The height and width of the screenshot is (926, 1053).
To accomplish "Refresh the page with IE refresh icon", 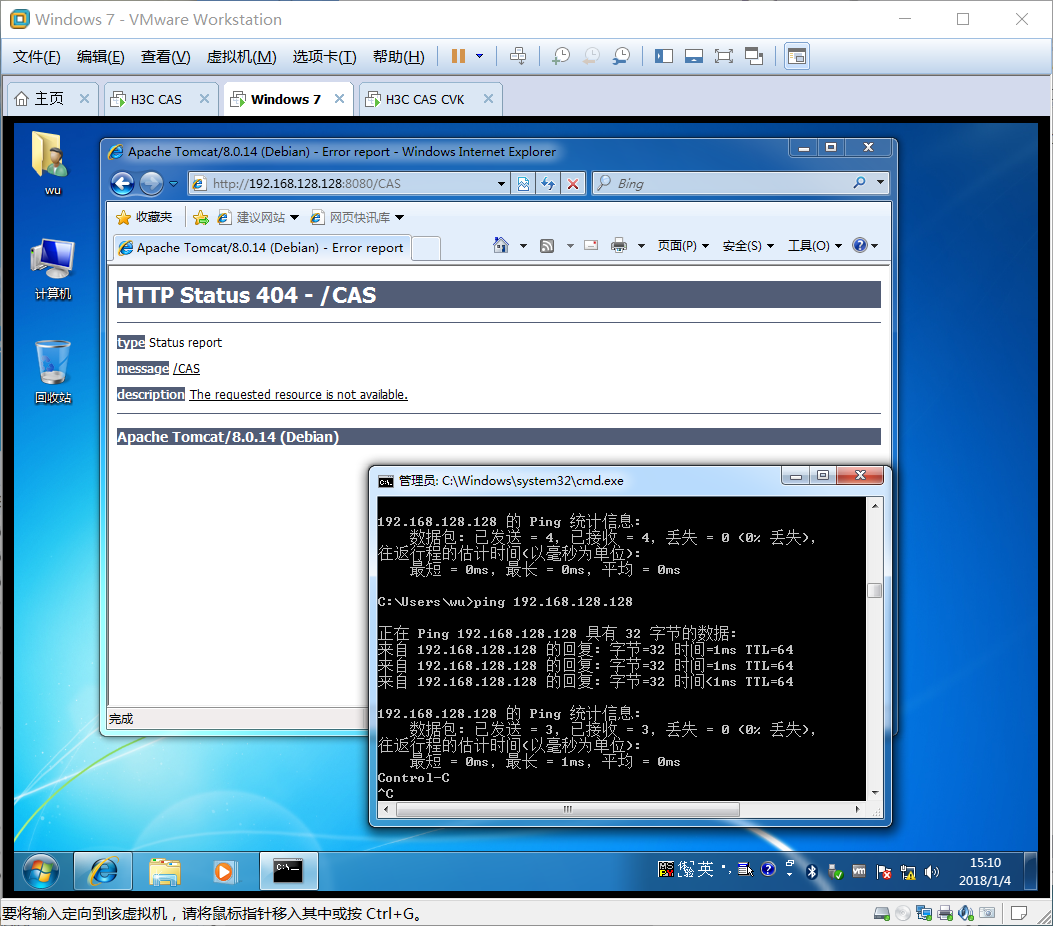I will coord(548,183).
